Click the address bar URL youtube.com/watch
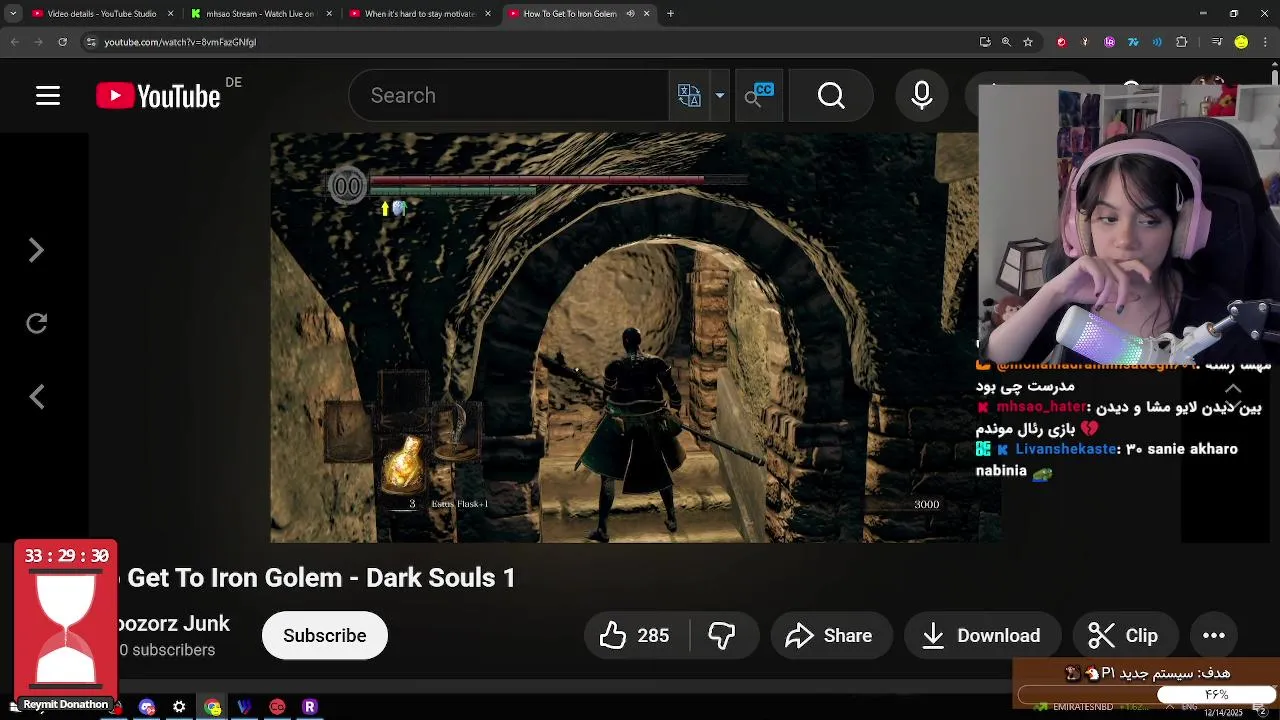The image size is (1280, 720). click(180, 42)
